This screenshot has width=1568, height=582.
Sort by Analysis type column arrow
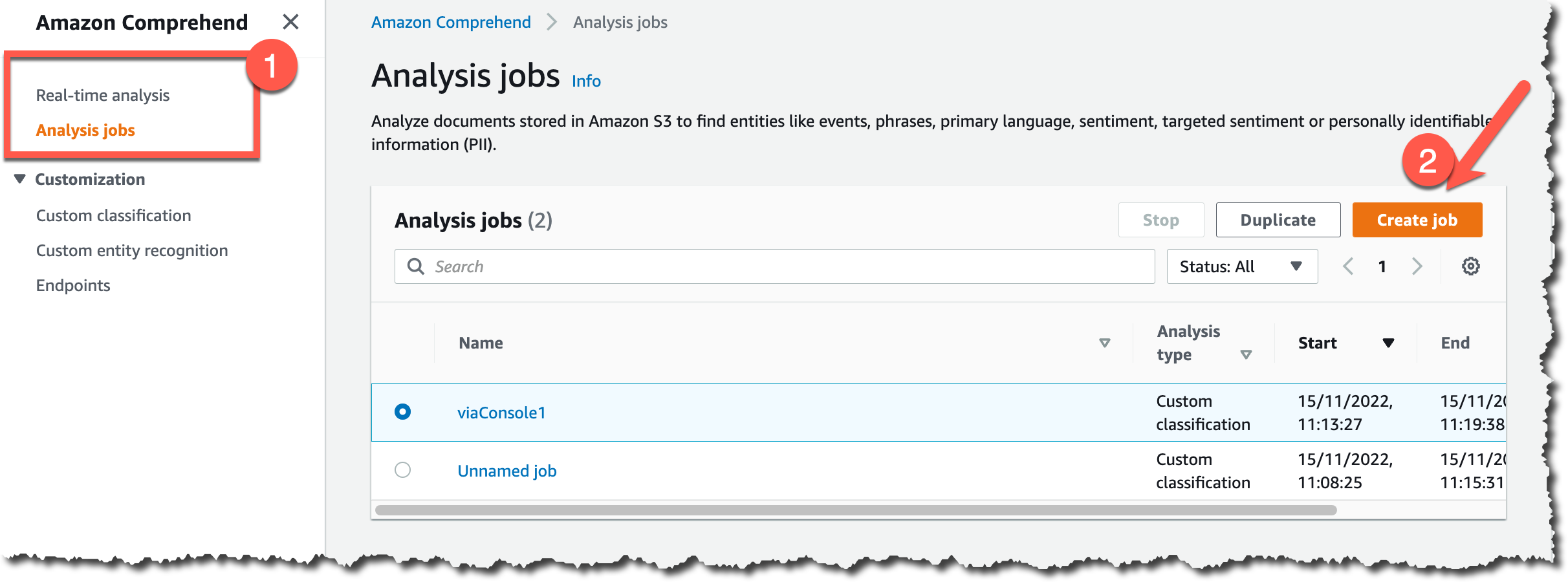pyautogui.click(x=1246, y=354)
